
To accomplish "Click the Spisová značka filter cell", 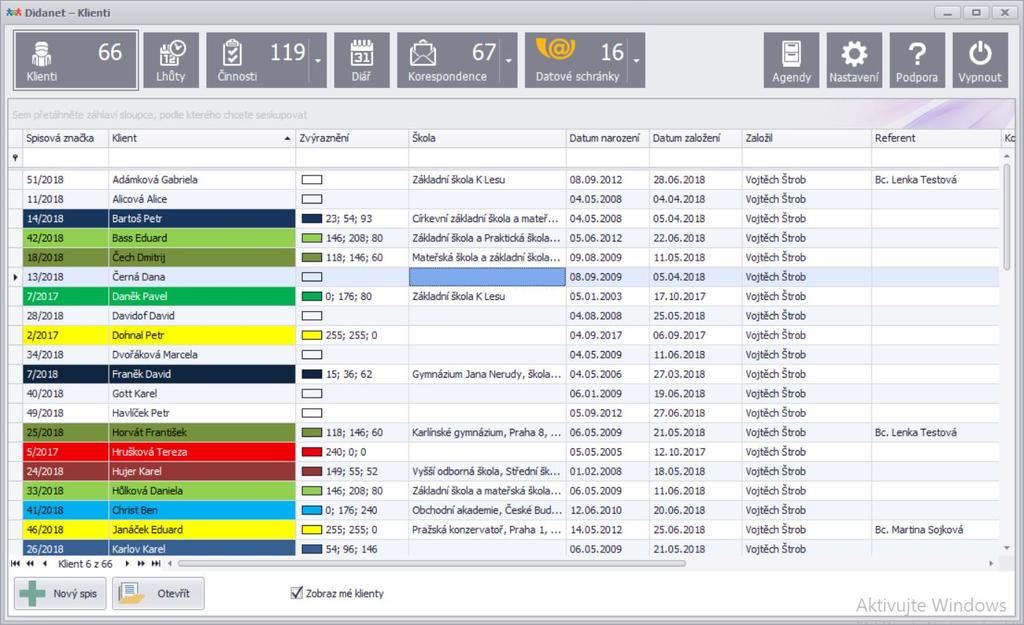I will pyautogui.click(x=65, y=157).
